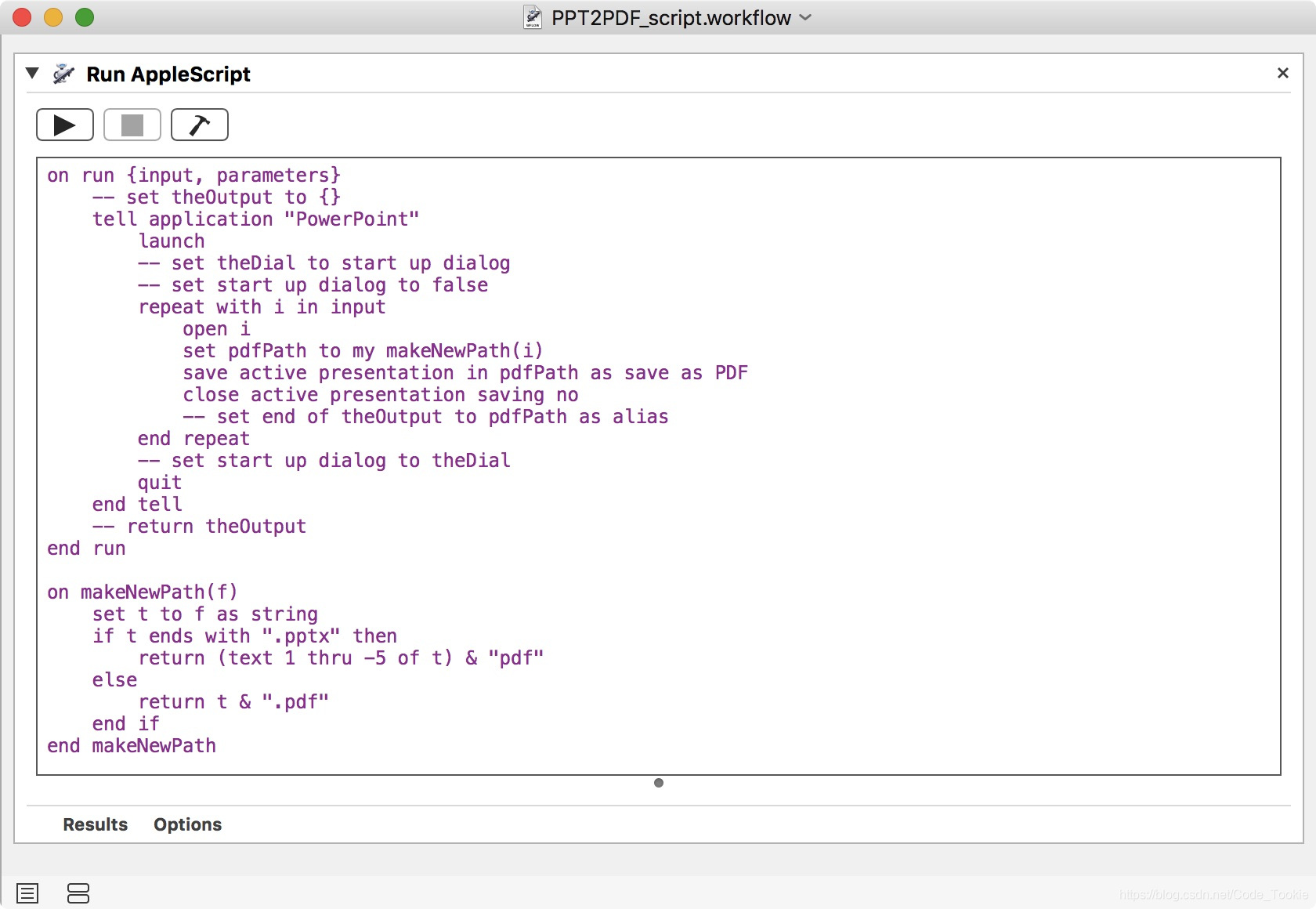Click the 'end run' line
This screenshot has height=909, width=1316.
(x=86, y=549)
